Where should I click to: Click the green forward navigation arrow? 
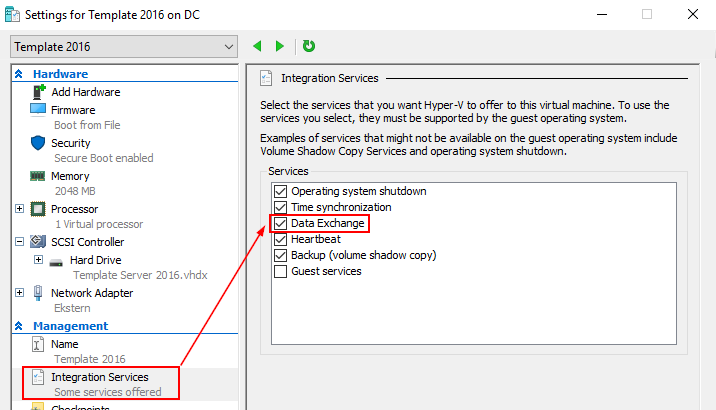280,46
